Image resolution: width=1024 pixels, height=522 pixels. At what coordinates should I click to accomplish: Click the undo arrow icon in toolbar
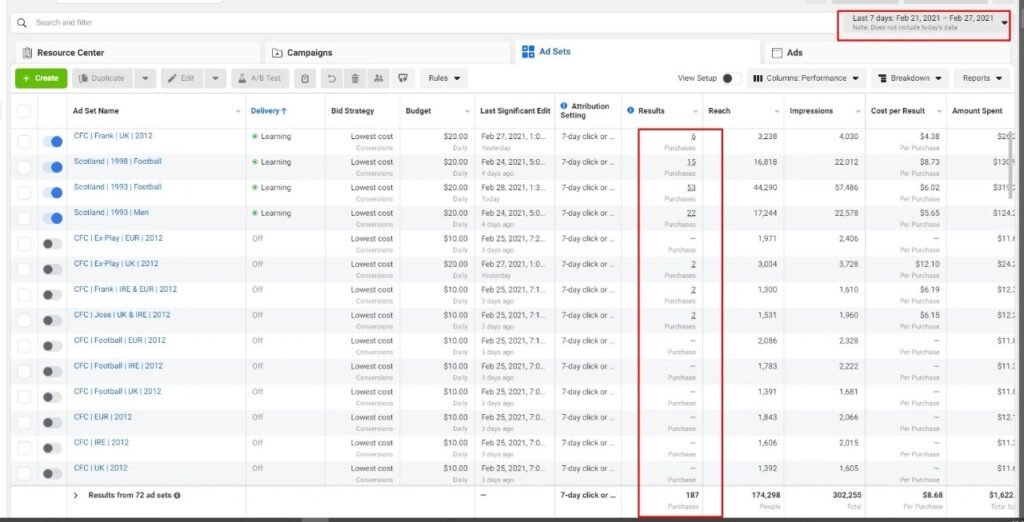click(331, 78)
